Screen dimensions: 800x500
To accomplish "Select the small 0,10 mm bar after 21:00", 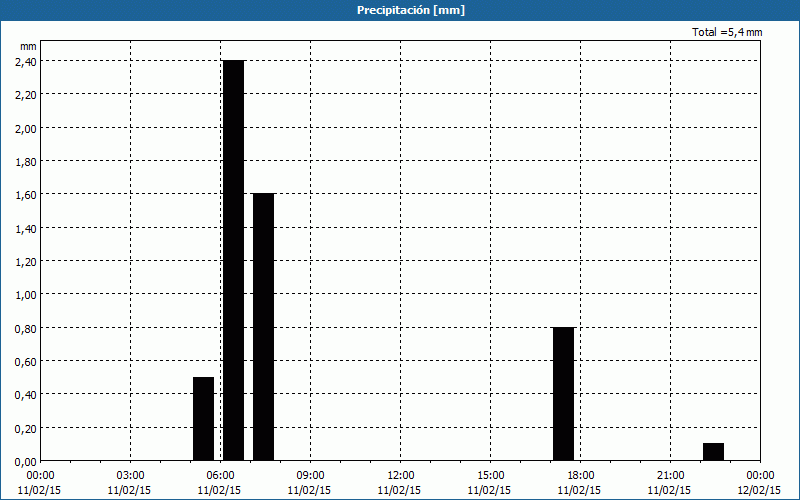I will point(713,452).
